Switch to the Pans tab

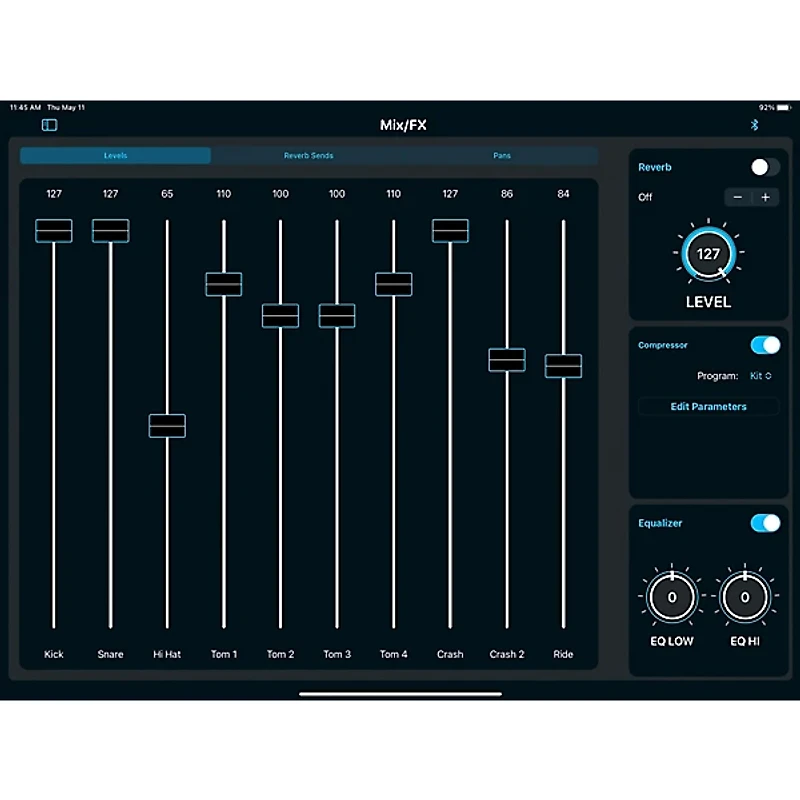[x=502, y=156]
